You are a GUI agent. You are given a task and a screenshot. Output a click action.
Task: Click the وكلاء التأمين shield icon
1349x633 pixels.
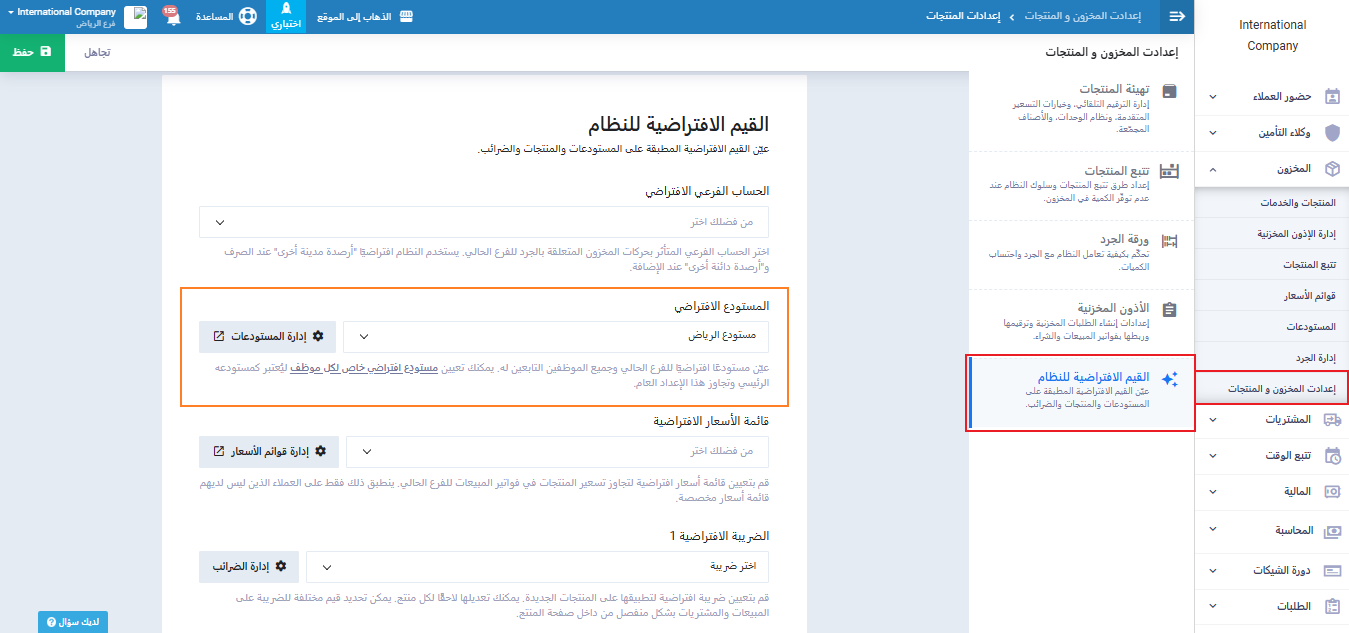(1332, 133)
